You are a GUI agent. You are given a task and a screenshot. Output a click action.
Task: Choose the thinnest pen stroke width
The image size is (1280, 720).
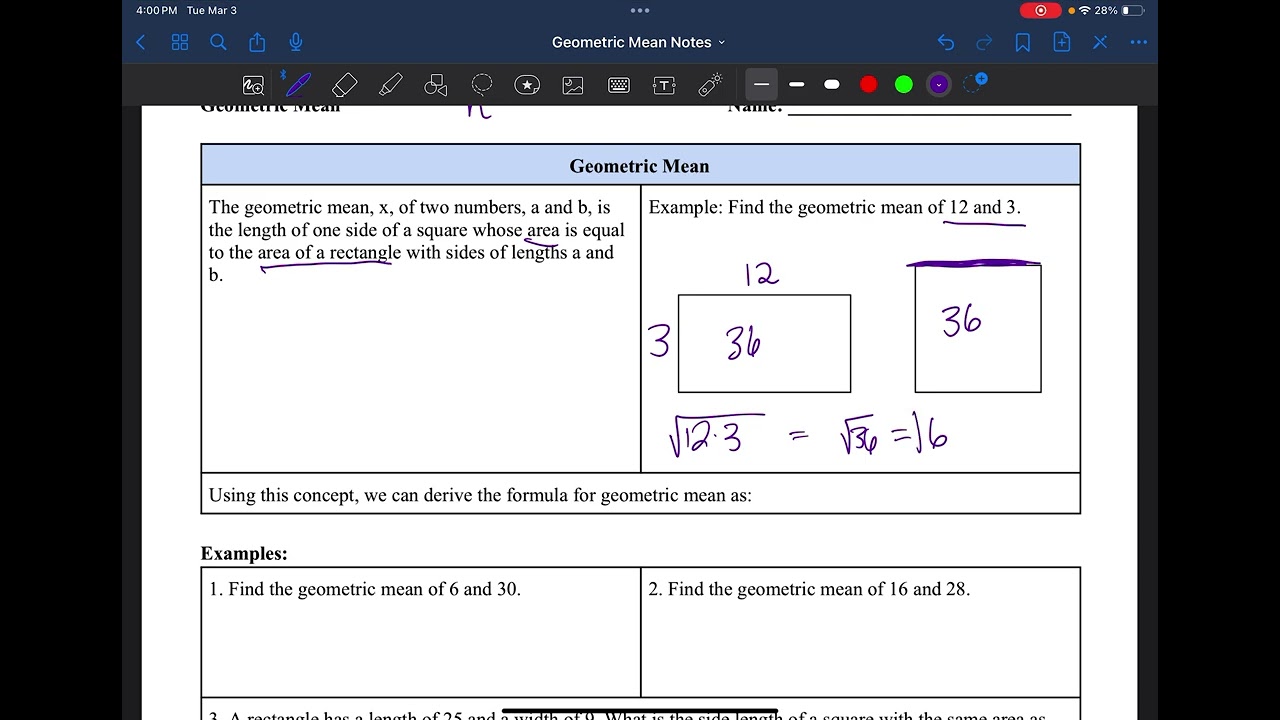point(761,85)
